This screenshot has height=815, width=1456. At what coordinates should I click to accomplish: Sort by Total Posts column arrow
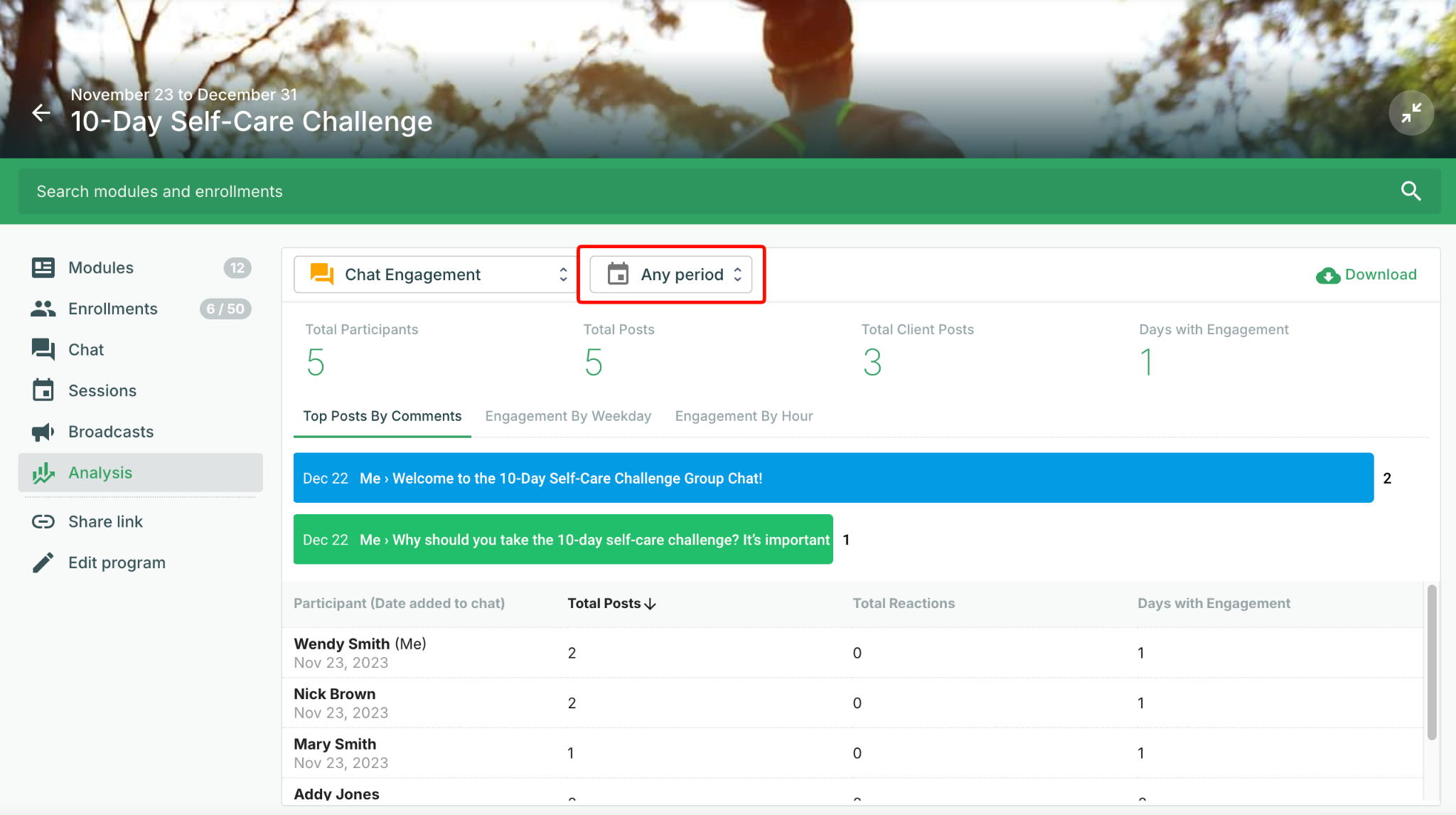point(650,604)
